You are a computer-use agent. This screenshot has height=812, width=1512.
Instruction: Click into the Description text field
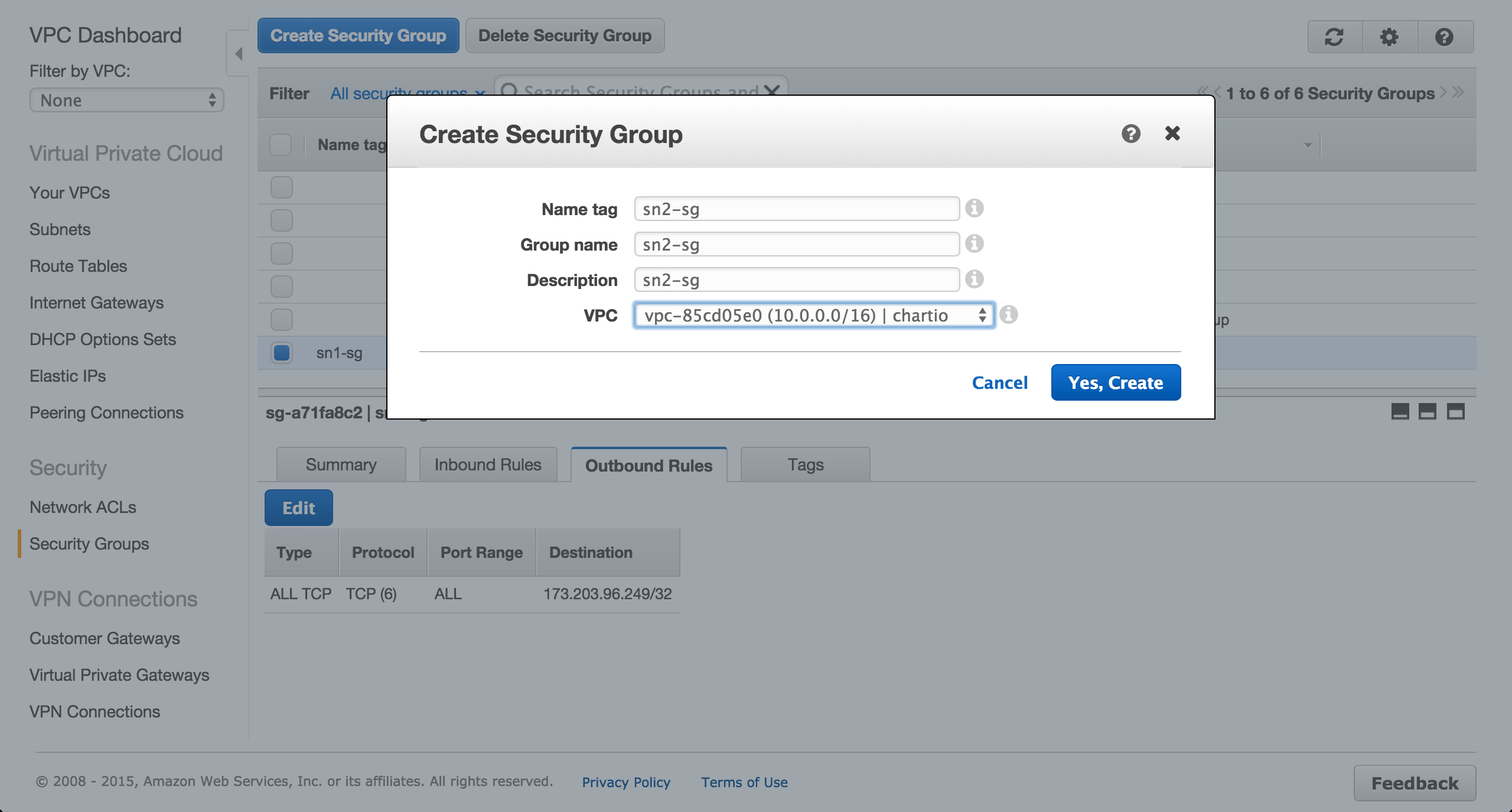pos(796,280)
